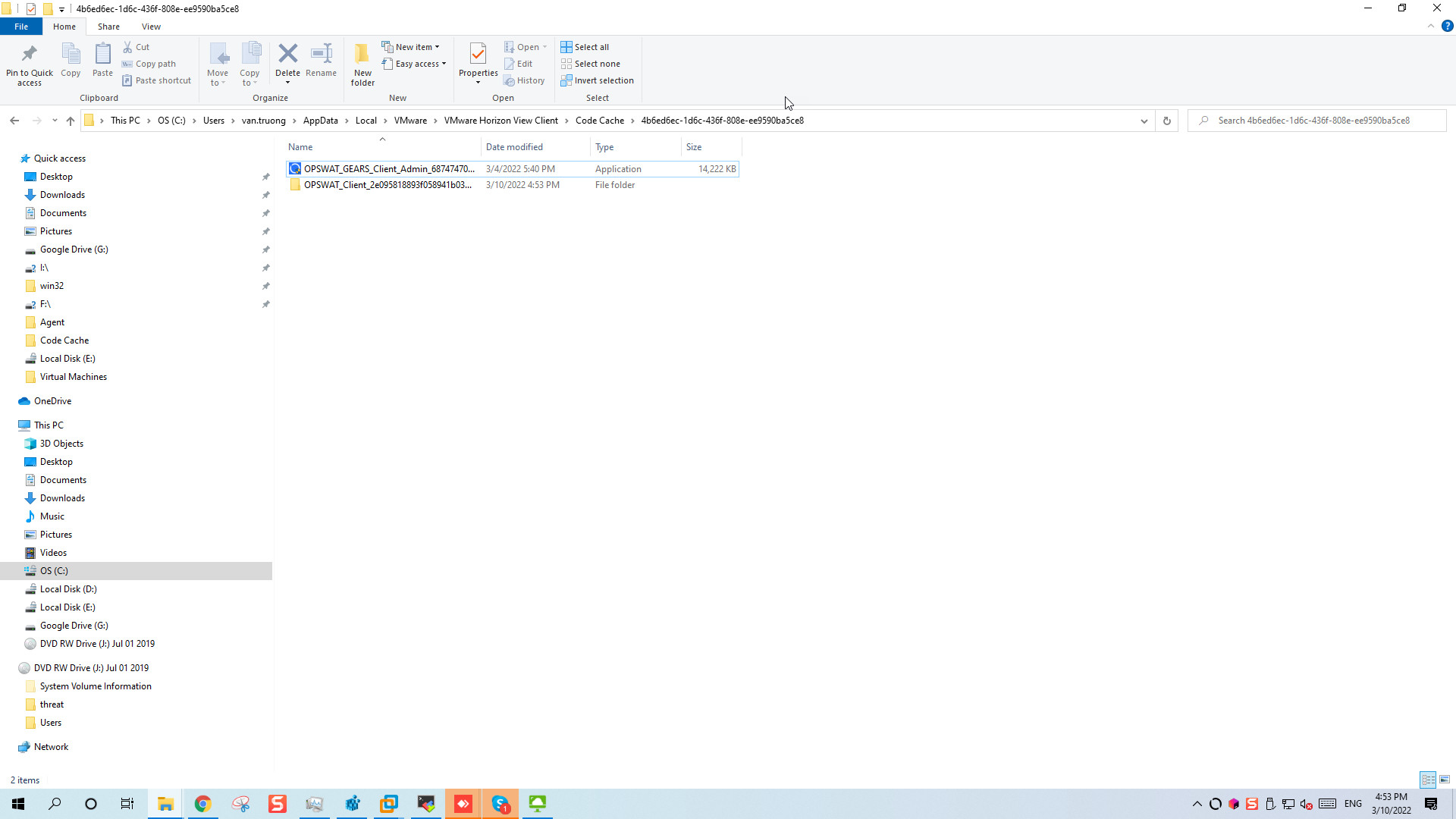
Task: Click Invert selection in the ribbon
Action: (x=597, y=80)
